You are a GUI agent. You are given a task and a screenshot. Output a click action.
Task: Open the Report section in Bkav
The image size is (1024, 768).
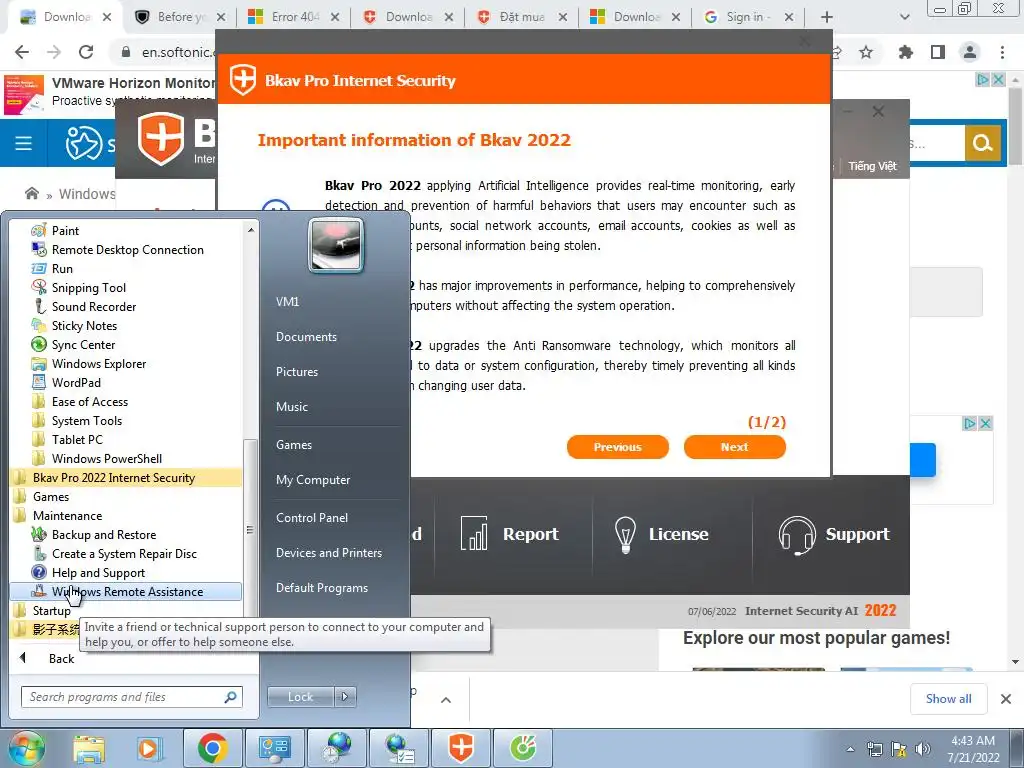coord(509,534)
